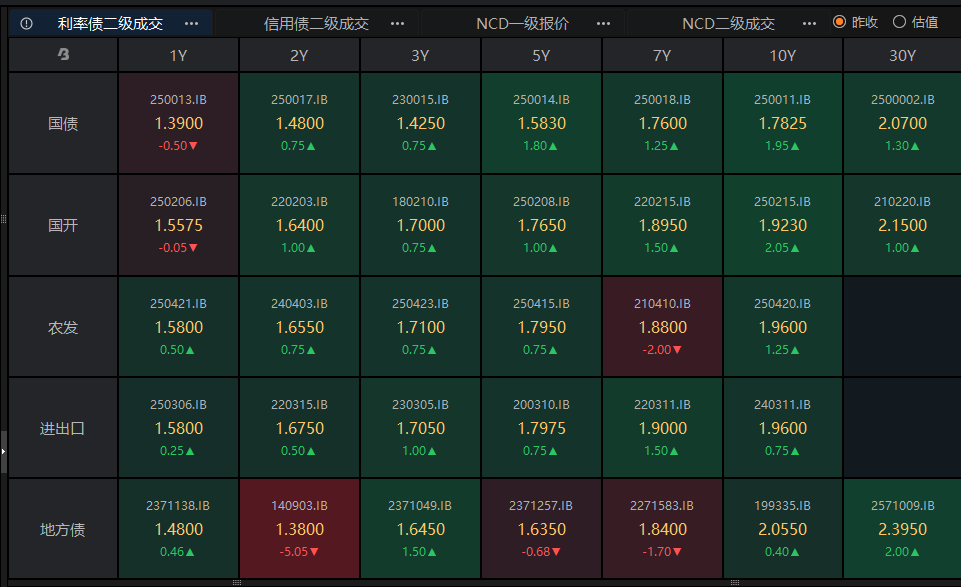Click the splitter handle below the 1Y column
Image resolution: width=961 pixels, height=587 pixels.
point(238,581)
